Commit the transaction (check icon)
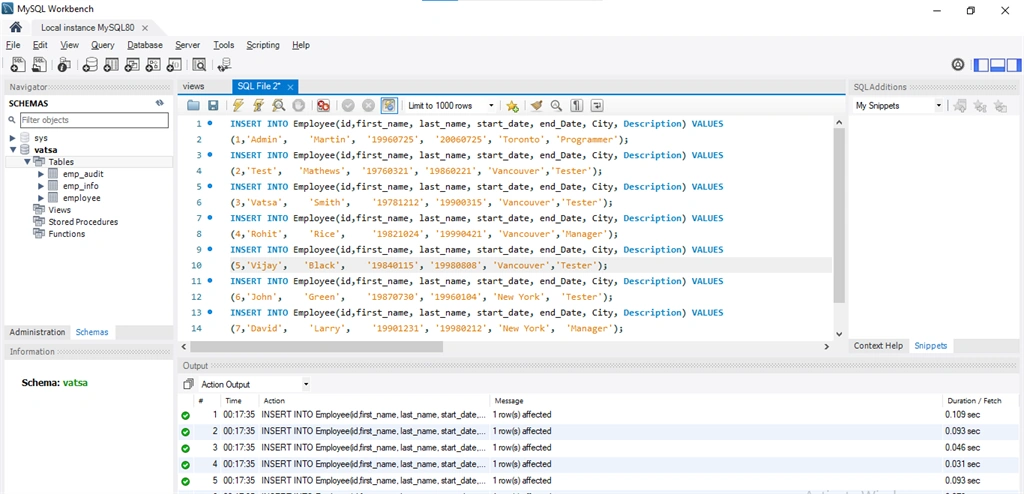This screenshot has height=494, width=1024. 348,105
